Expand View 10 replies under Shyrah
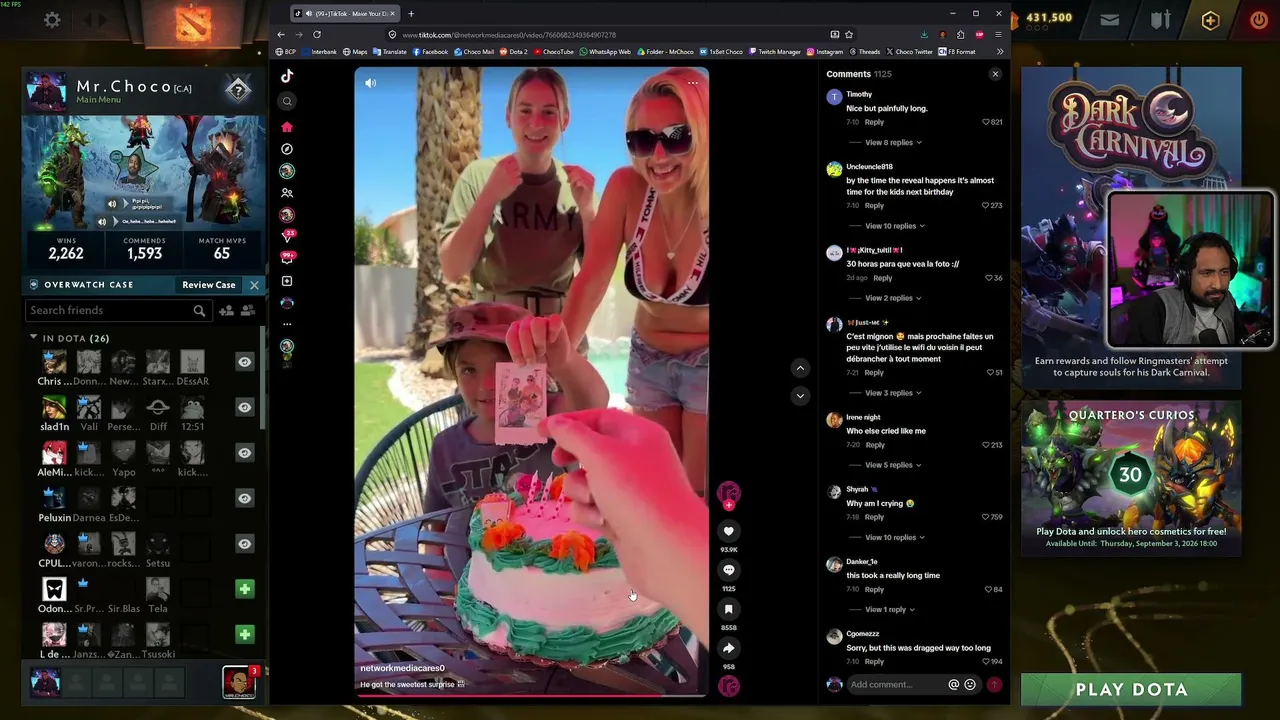1280x720 pixels. pyautogui.click(x=894, y=537)
